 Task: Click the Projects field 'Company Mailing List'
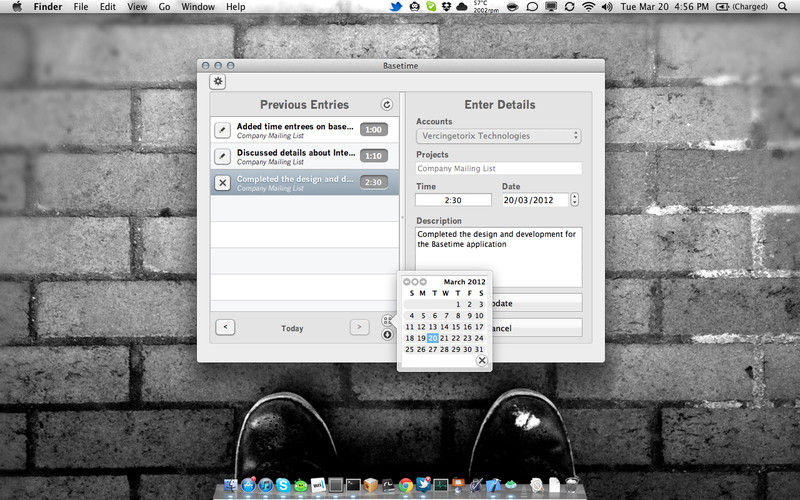pos(498,168)
